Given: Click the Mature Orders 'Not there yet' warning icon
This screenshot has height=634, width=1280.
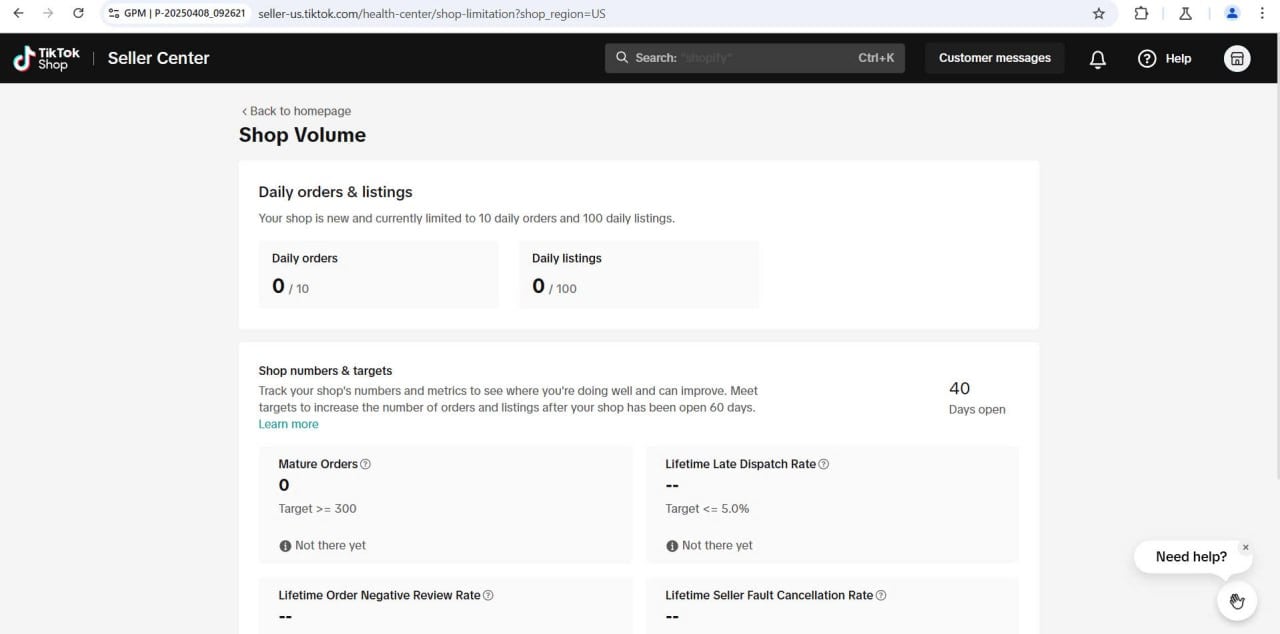Looking at the screenshot, I should [x=285, y=546].
